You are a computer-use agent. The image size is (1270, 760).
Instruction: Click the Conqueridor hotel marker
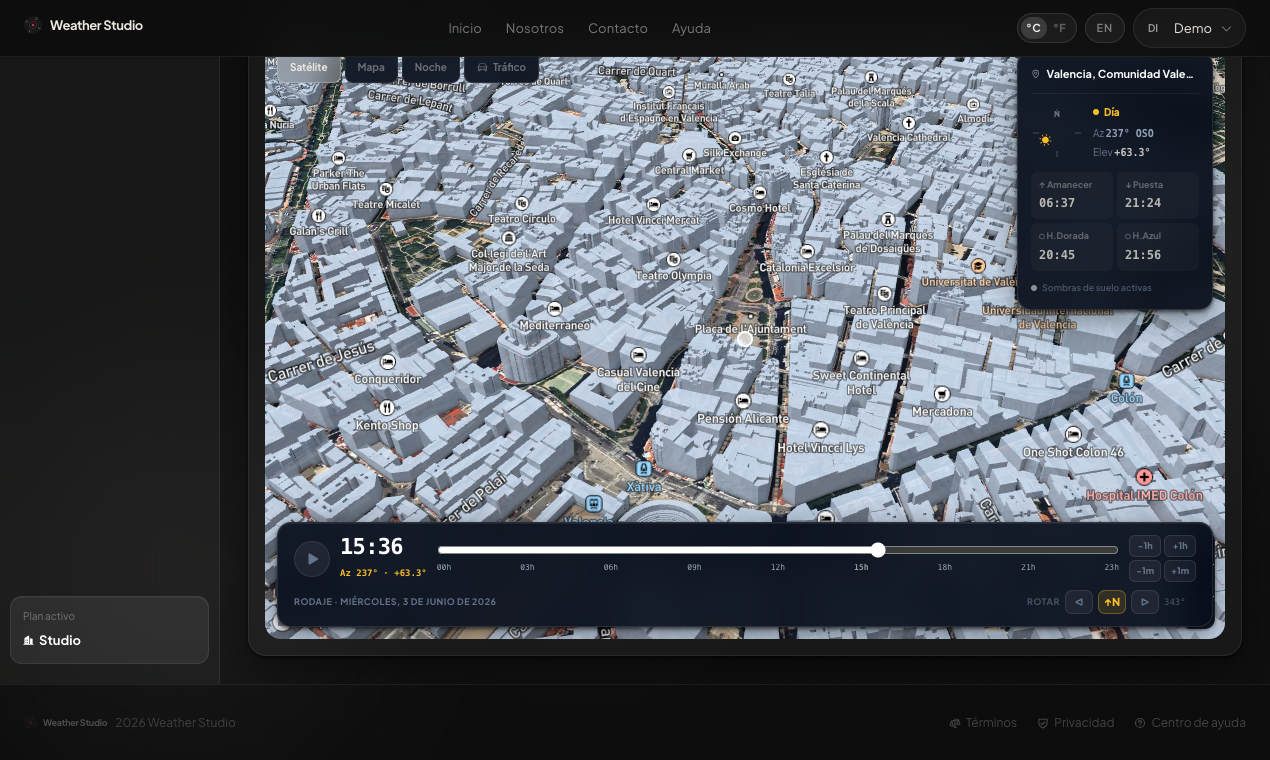tap(388, 362)
